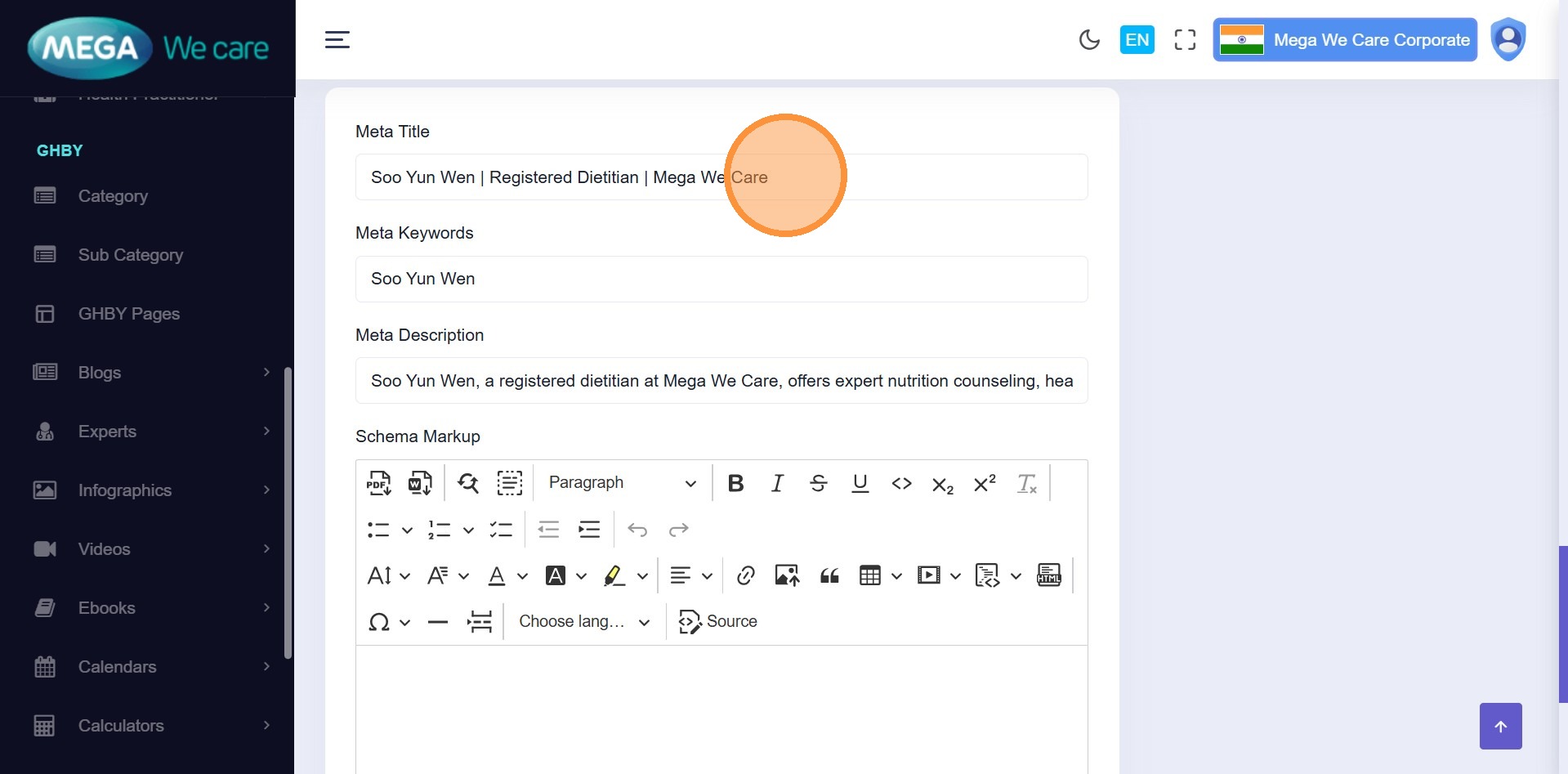Toggle fullscreen mode
Screen dimensions: 1568x774
[1185, 40]
